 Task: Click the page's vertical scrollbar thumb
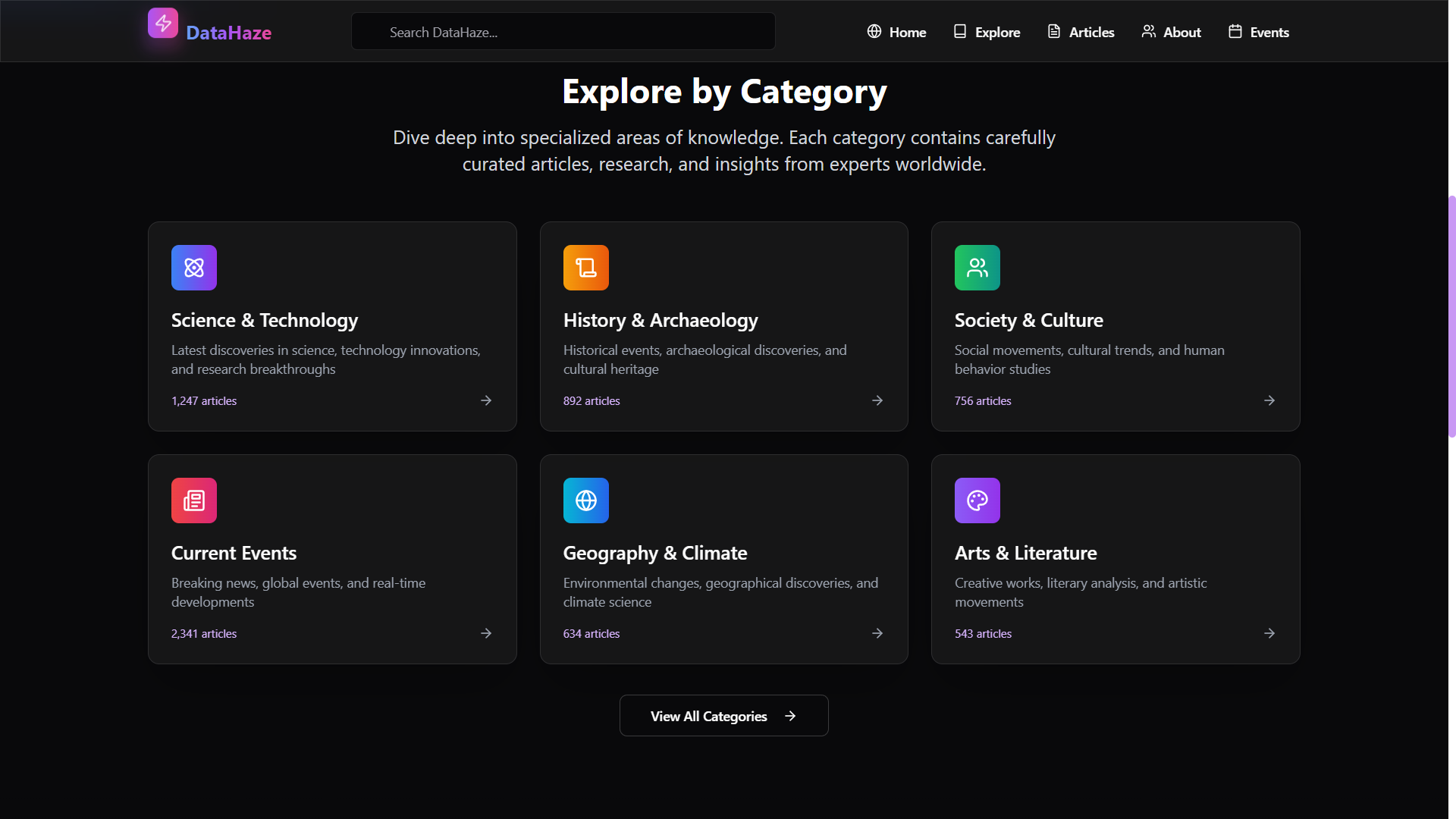click(1451, 315)
